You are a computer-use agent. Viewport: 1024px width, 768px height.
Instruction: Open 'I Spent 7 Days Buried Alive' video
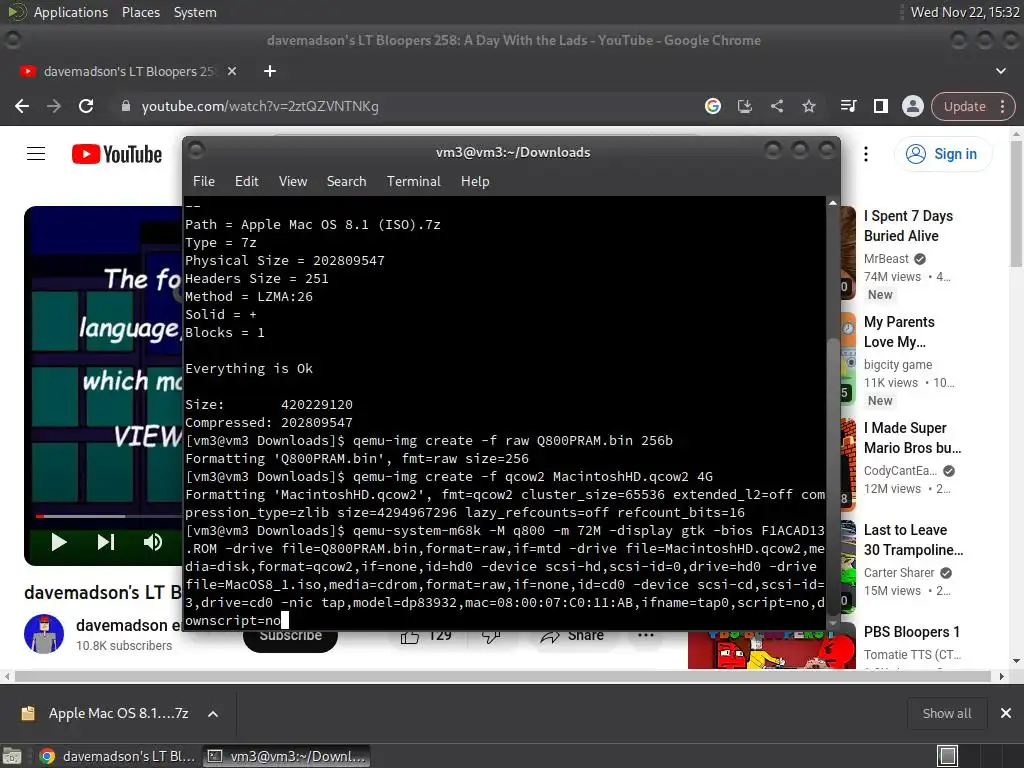[x=908, y=226]
